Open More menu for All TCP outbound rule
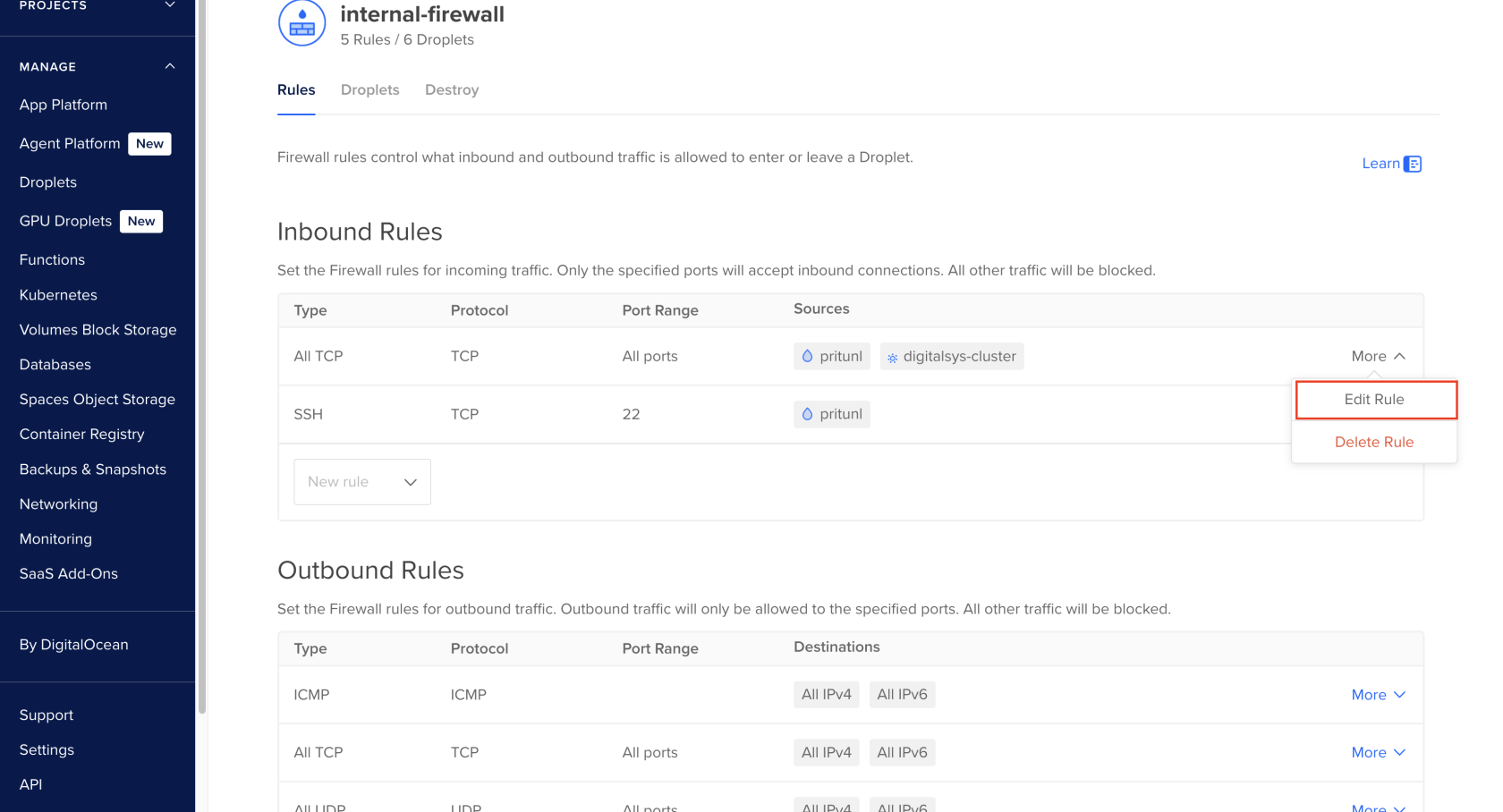 point(1378,753)
